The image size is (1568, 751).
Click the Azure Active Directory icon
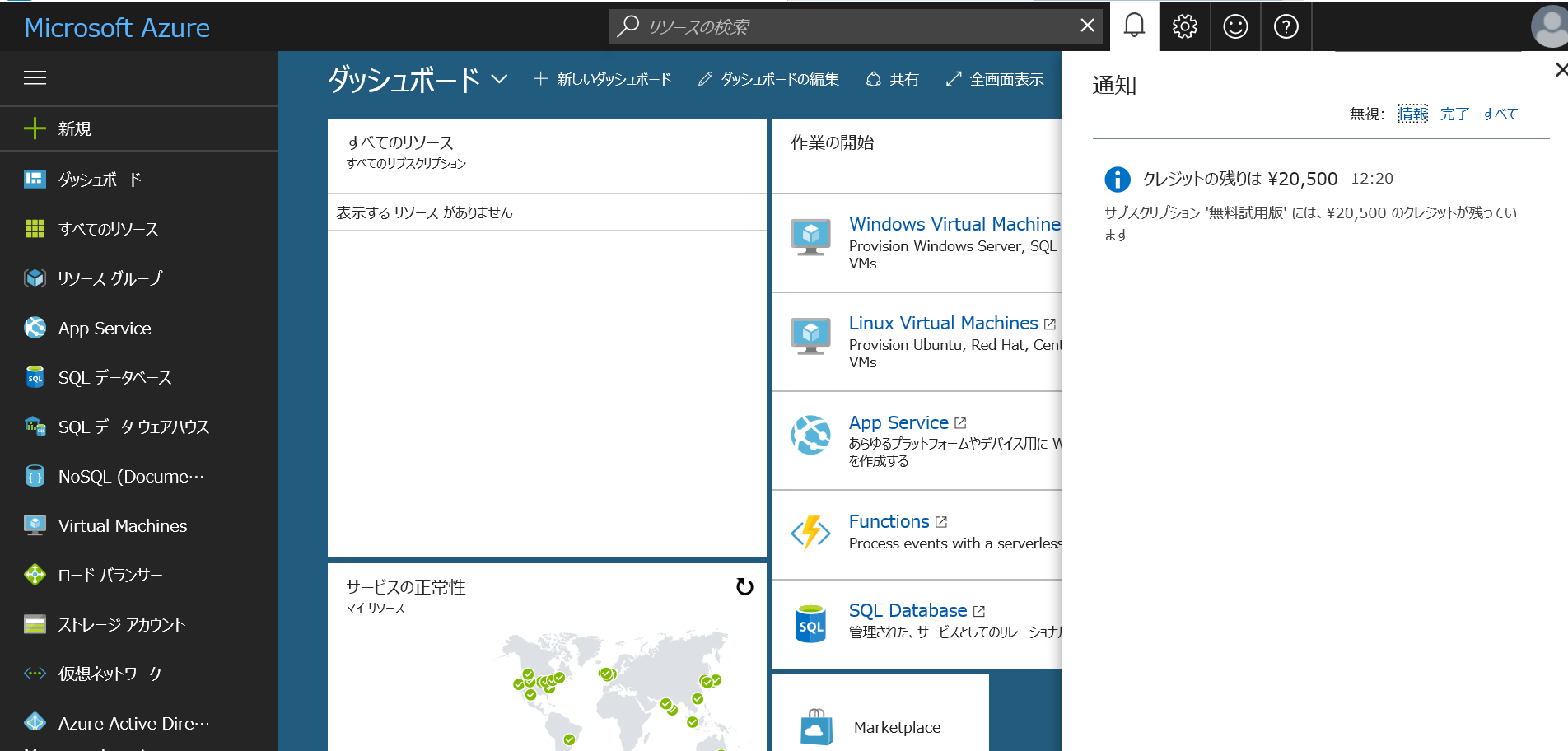point(35,722)
